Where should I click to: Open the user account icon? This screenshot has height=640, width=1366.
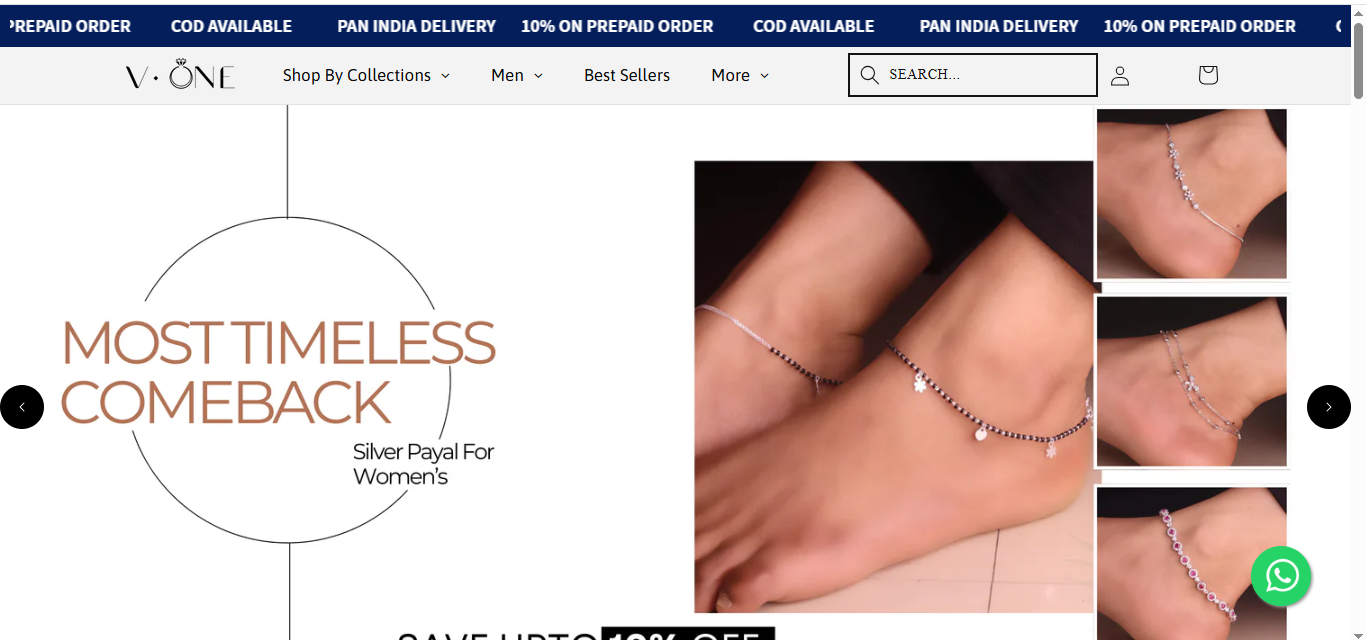1120,75
